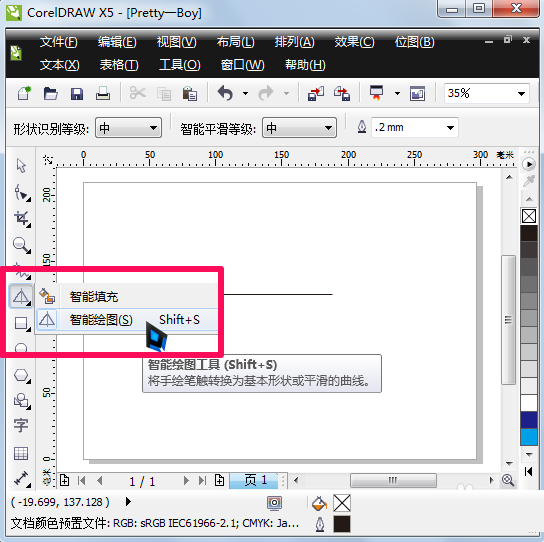Go to the first page button
This screenshot has height=542, width=544.
pos(82,481)
